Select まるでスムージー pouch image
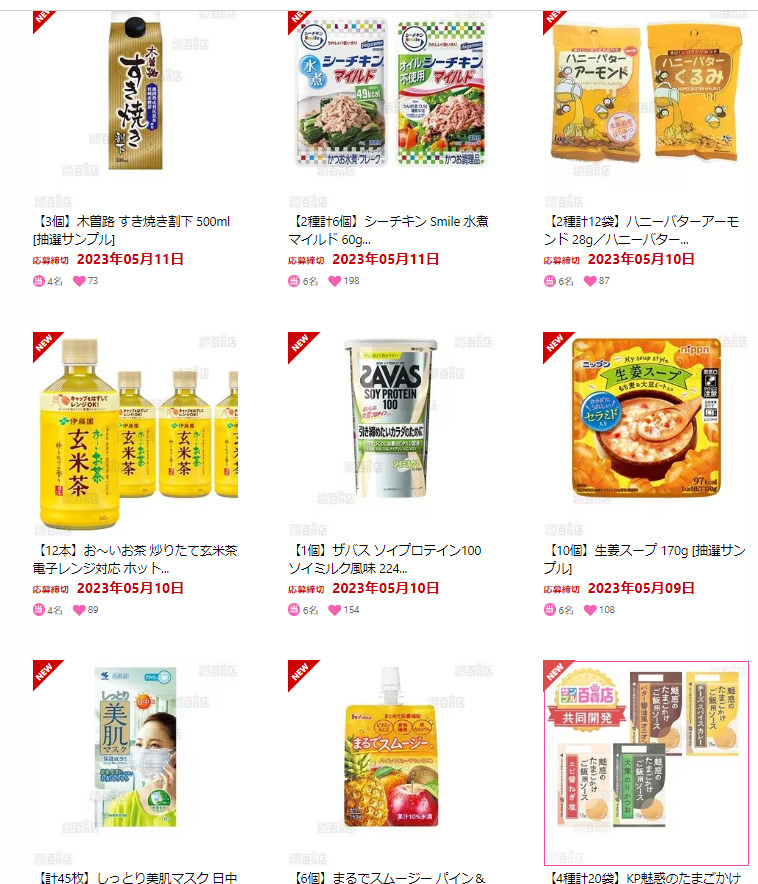This screenshot has height=884, width=758. [391, 747]
